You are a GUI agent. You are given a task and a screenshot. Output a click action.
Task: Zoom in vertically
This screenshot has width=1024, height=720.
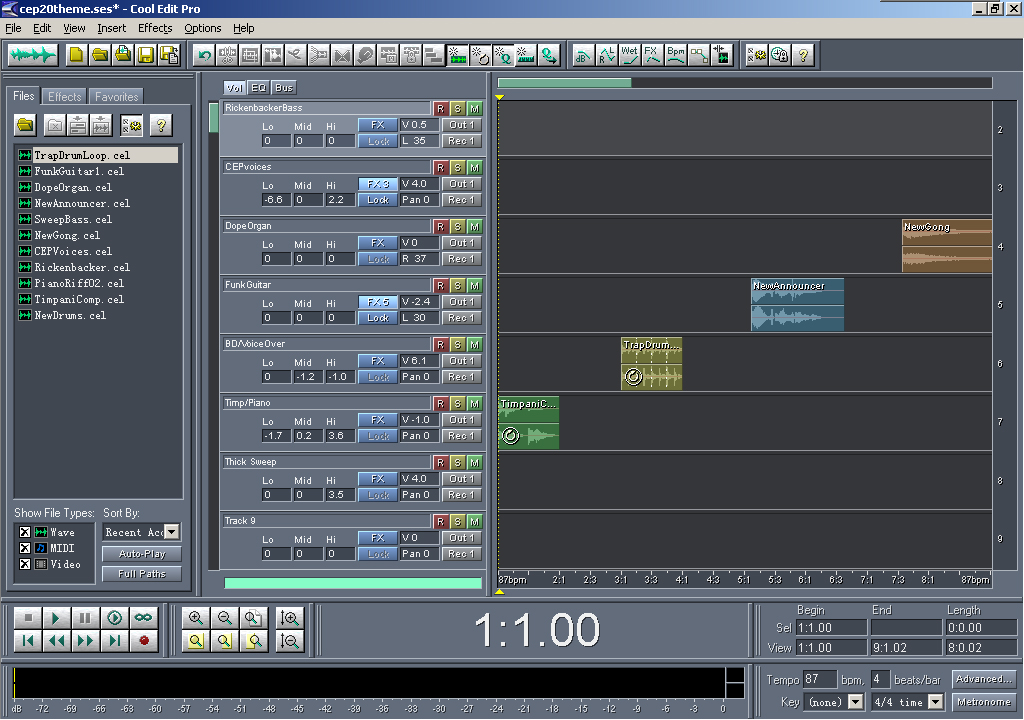(x=289, y=617)
